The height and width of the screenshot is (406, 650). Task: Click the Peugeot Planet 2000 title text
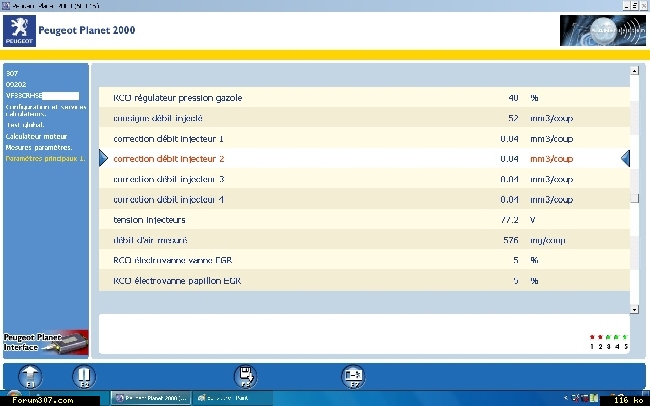[87, 30]
